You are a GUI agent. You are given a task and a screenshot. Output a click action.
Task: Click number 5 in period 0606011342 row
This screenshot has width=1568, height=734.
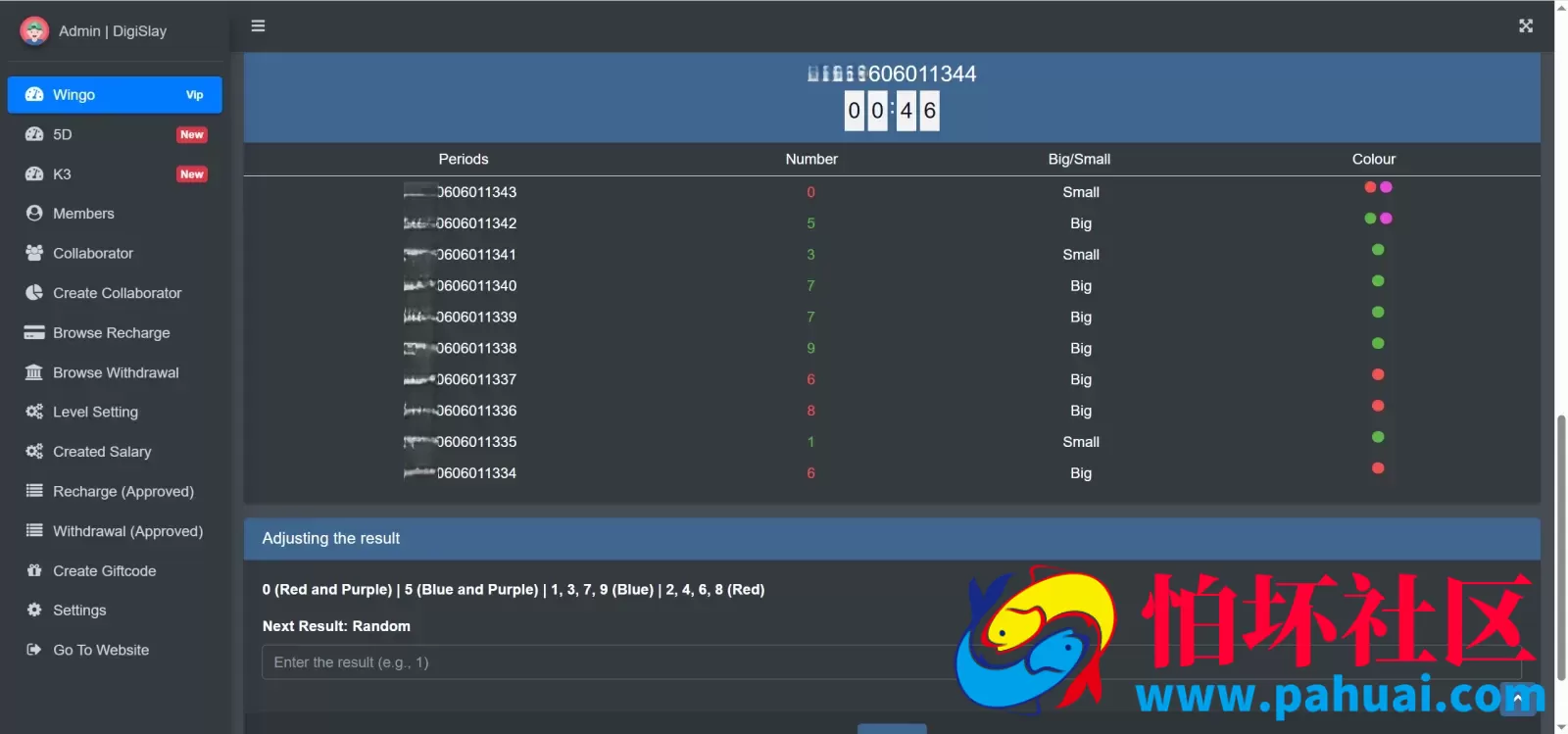(x=810, y=223)
